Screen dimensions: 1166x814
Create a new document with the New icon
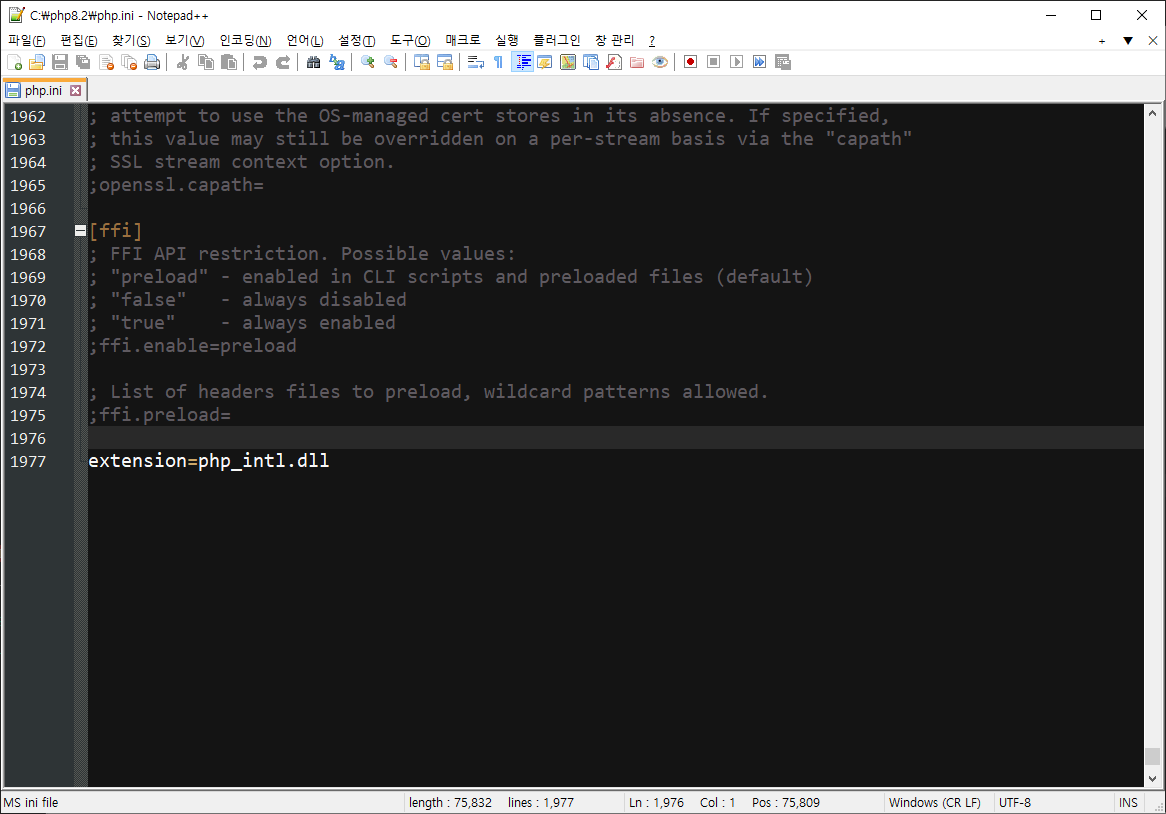[14, 62]
